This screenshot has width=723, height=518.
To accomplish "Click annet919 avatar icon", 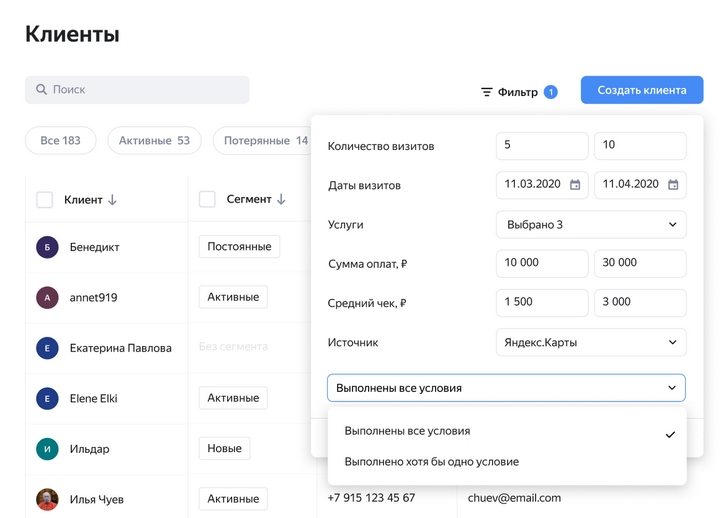I will point(47,298).
